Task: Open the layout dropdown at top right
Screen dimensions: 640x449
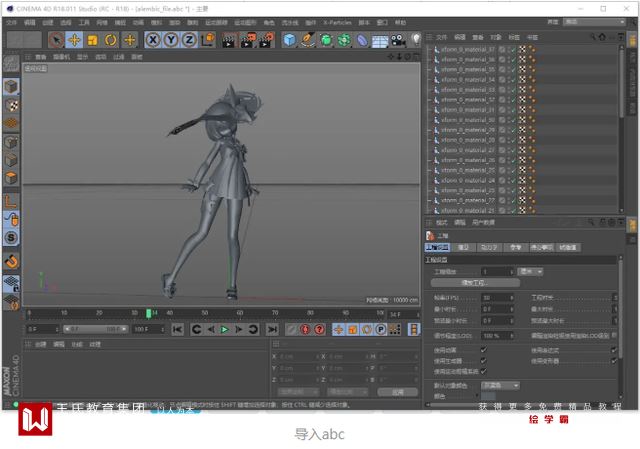Action: click(594, 22)
